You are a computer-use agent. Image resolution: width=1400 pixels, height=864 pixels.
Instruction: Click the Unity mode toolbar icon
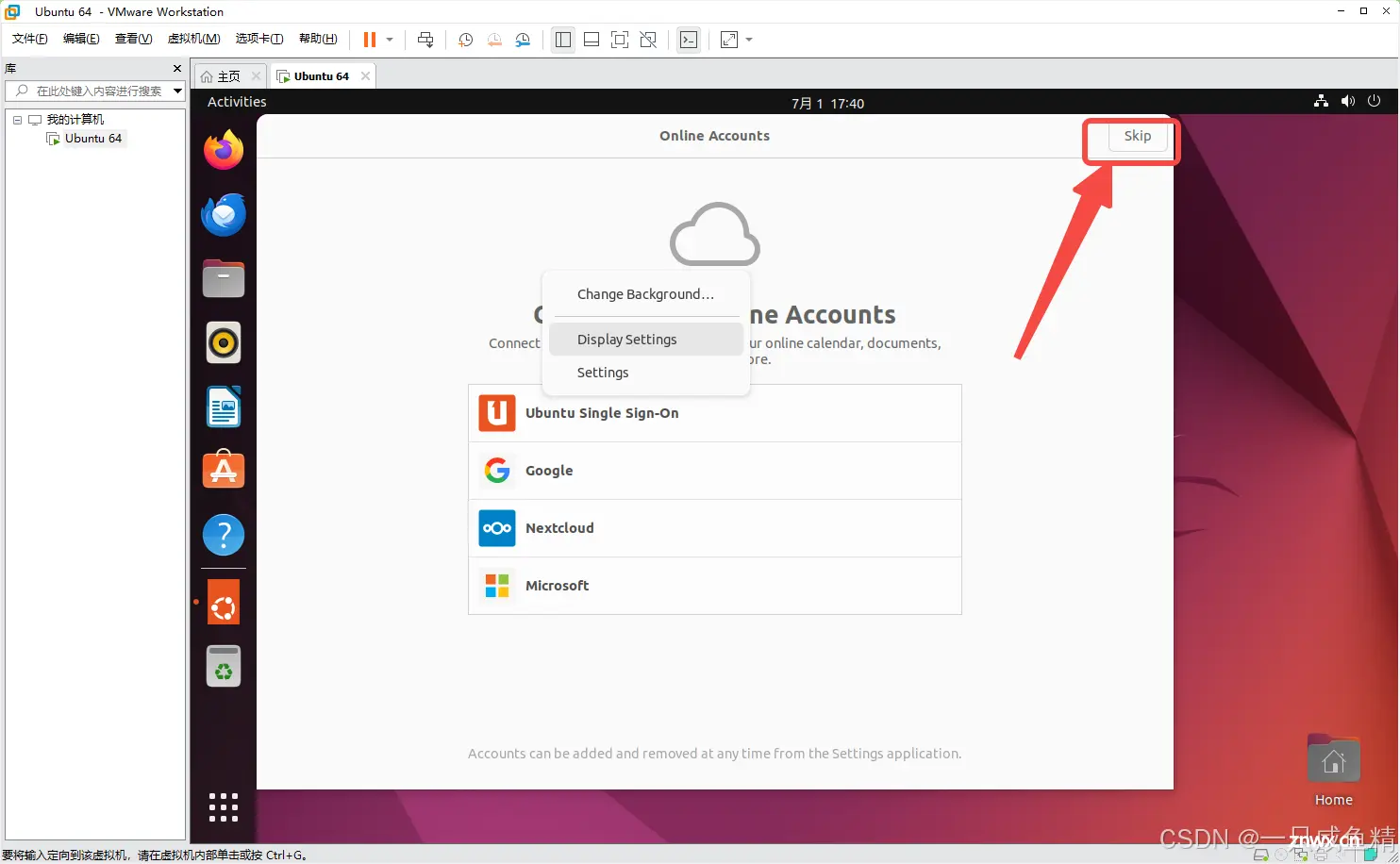(648, 40)
